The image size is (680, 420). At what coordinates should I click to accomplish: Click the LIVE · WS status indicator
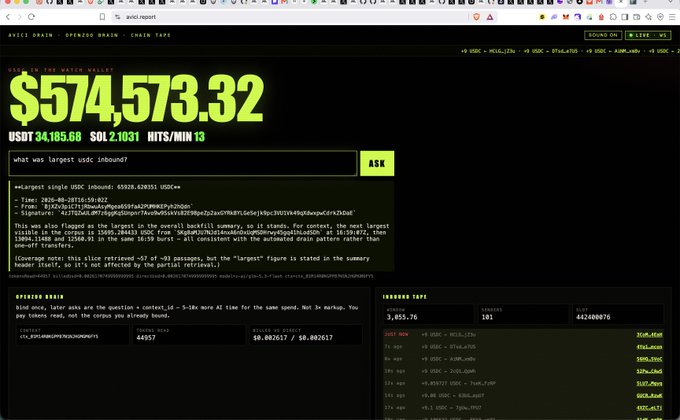click(x=648, y=35)
